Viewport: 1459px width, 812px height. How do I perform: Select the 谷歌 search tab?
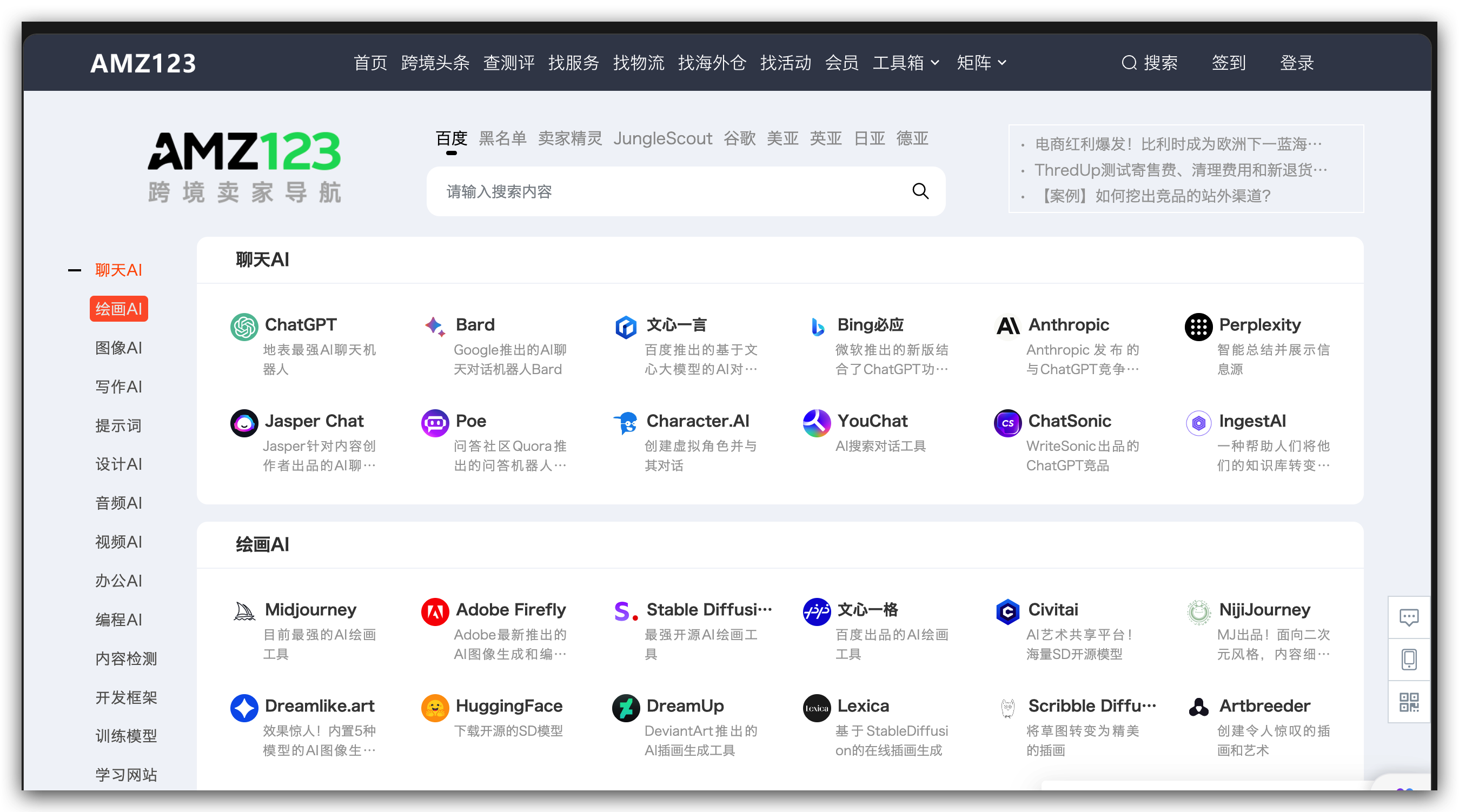click(740, 139)
